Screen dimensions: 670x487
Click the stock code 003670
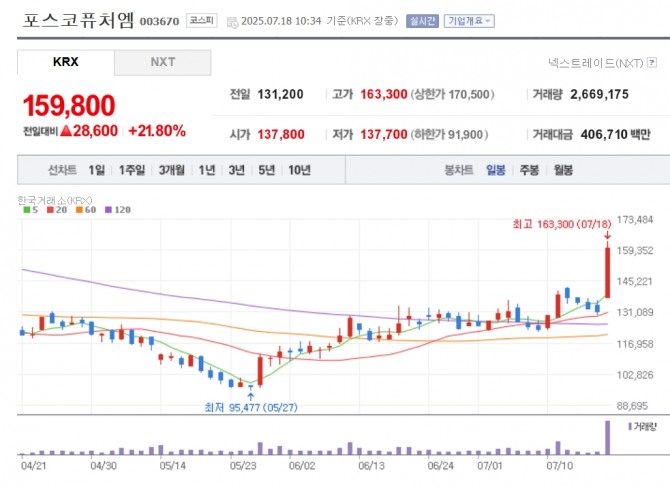coord(159,21)
